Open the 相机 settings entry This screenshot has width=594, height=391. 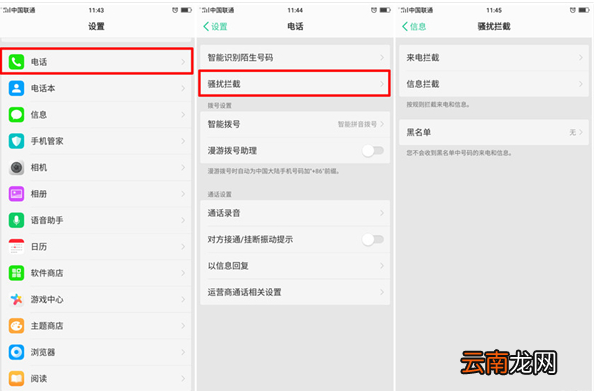pos(96,167)
